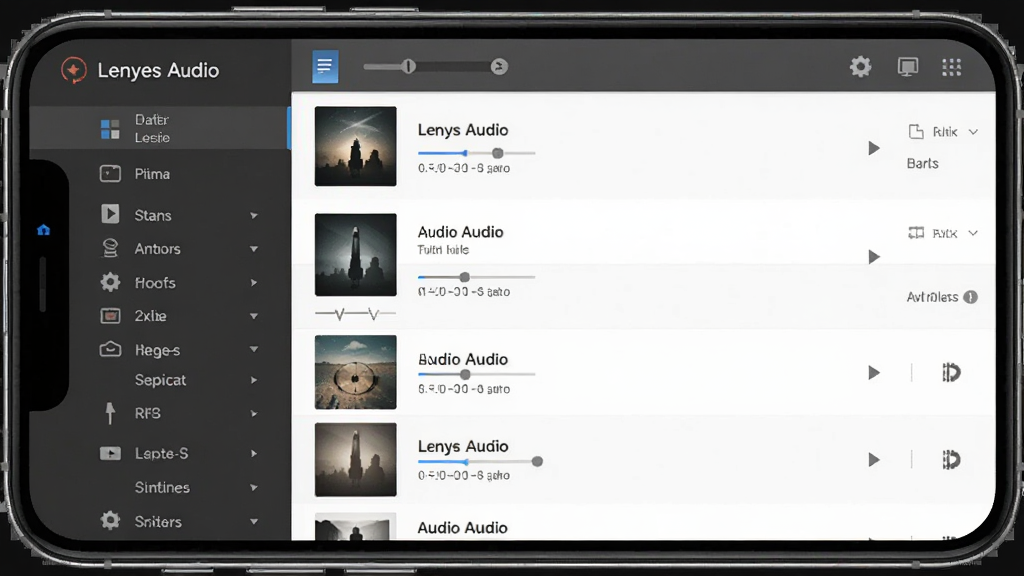Play the first Lenys Audio track
1024x576 pixels.
tap(874, 148)
